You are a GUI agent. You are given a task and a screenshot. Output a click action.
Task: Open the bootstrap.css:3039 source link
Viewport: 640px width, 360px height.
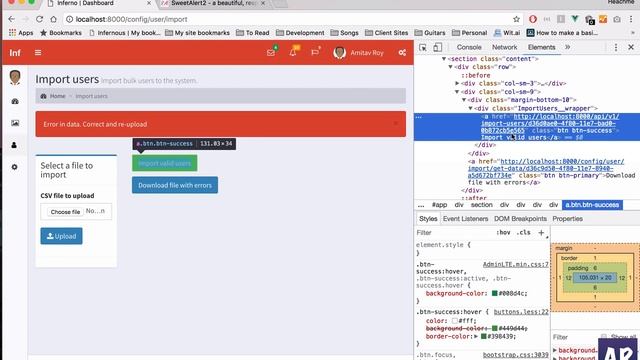pyautogui.click(x=516, y=355)
